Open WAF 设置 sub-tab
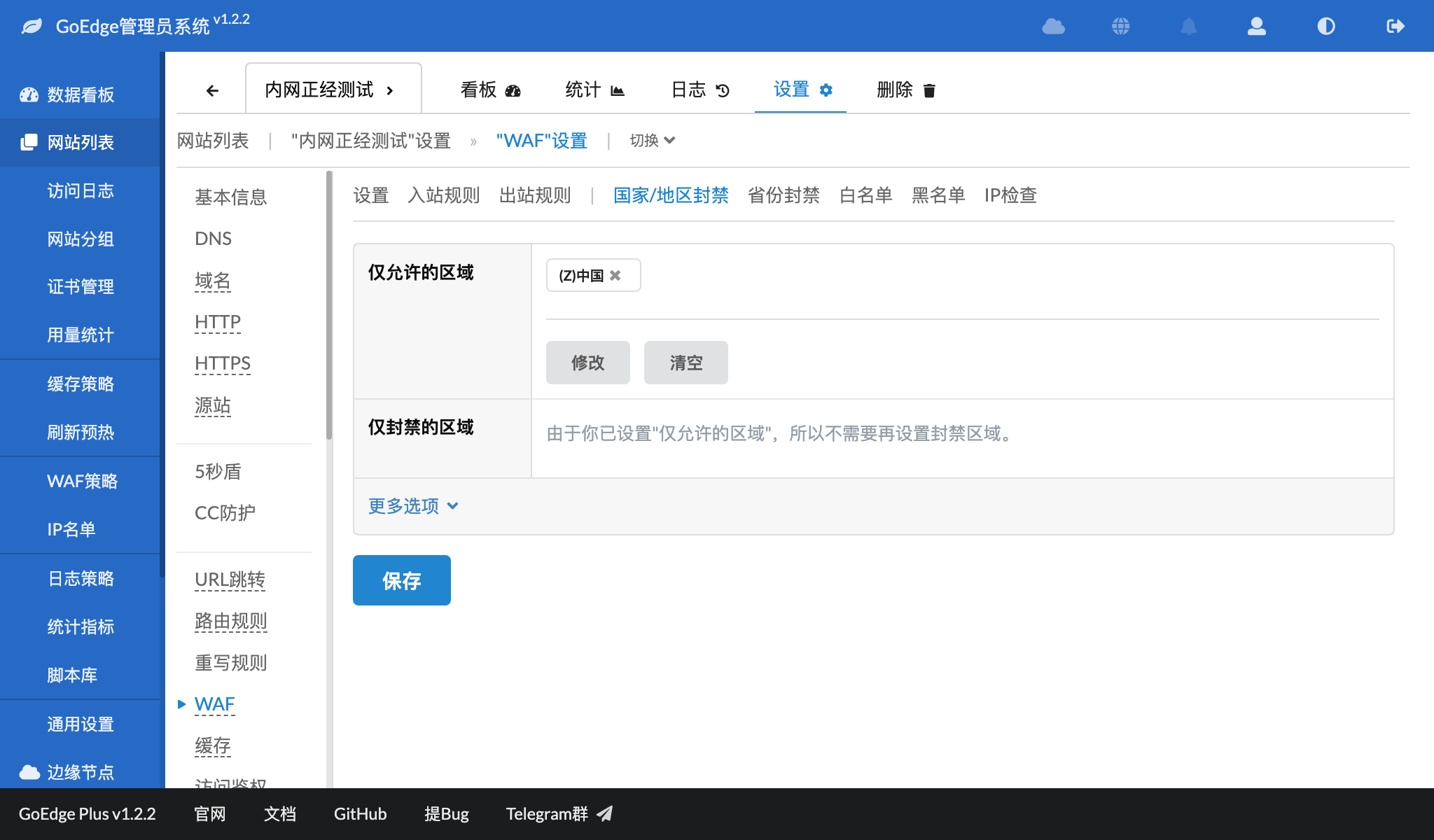Image resolution: width=1434 pixels, height=840 pixels. (370, 195)
